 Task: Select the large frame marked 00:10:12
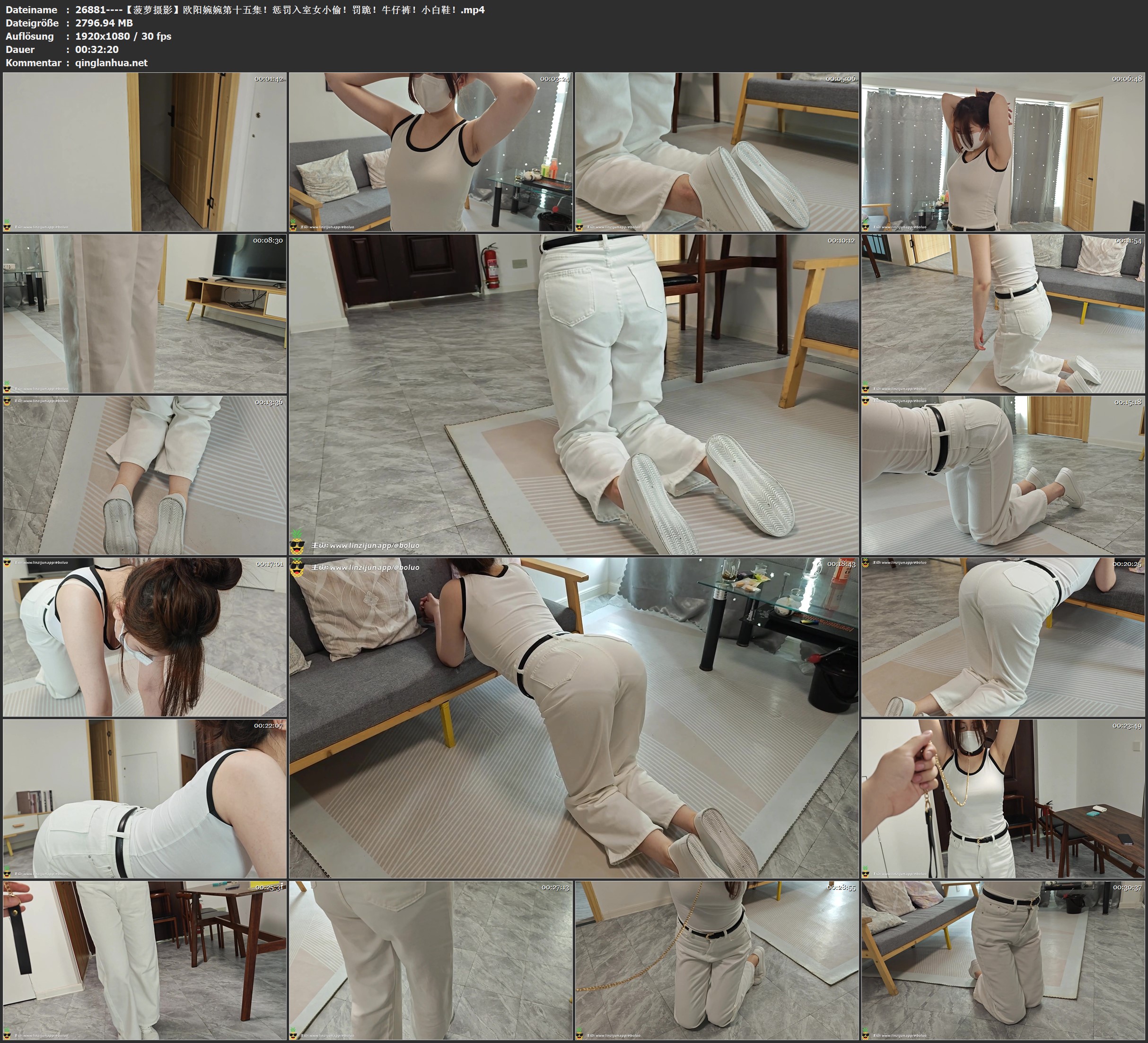pyautogui.click(x=574, y=394)
